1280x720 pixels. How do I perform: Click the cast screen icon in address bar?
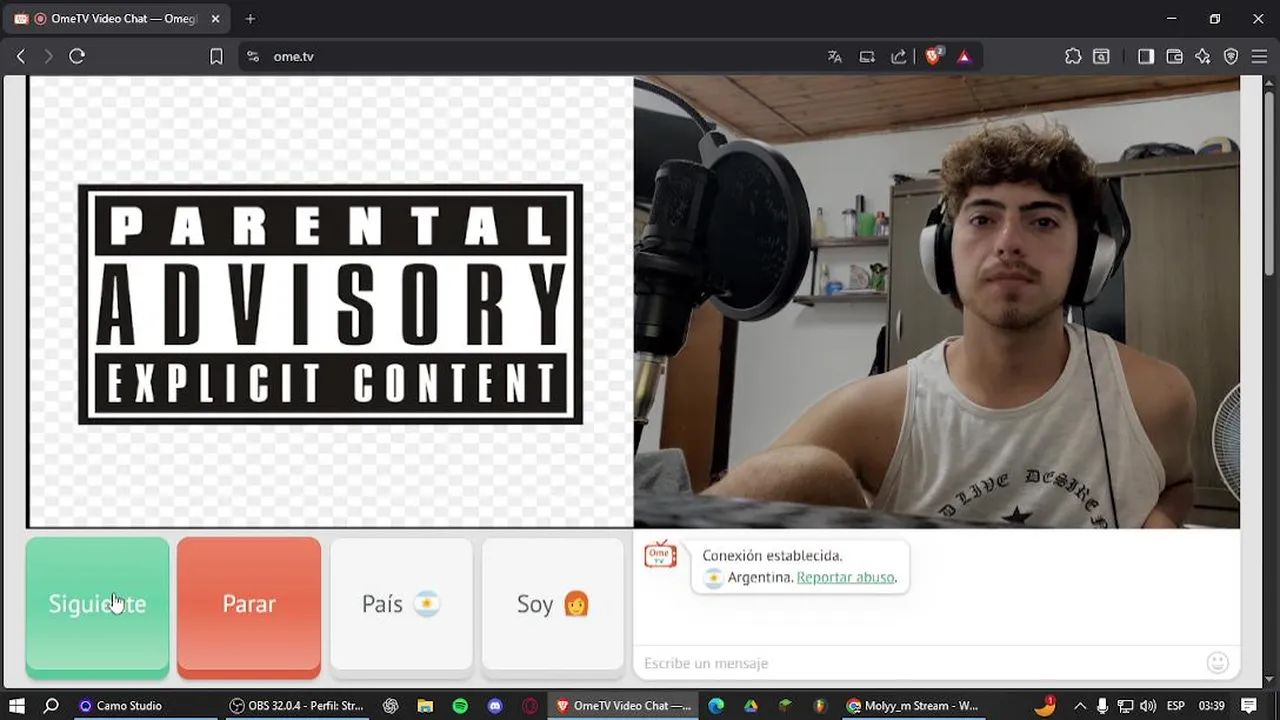tap(867, 57)
